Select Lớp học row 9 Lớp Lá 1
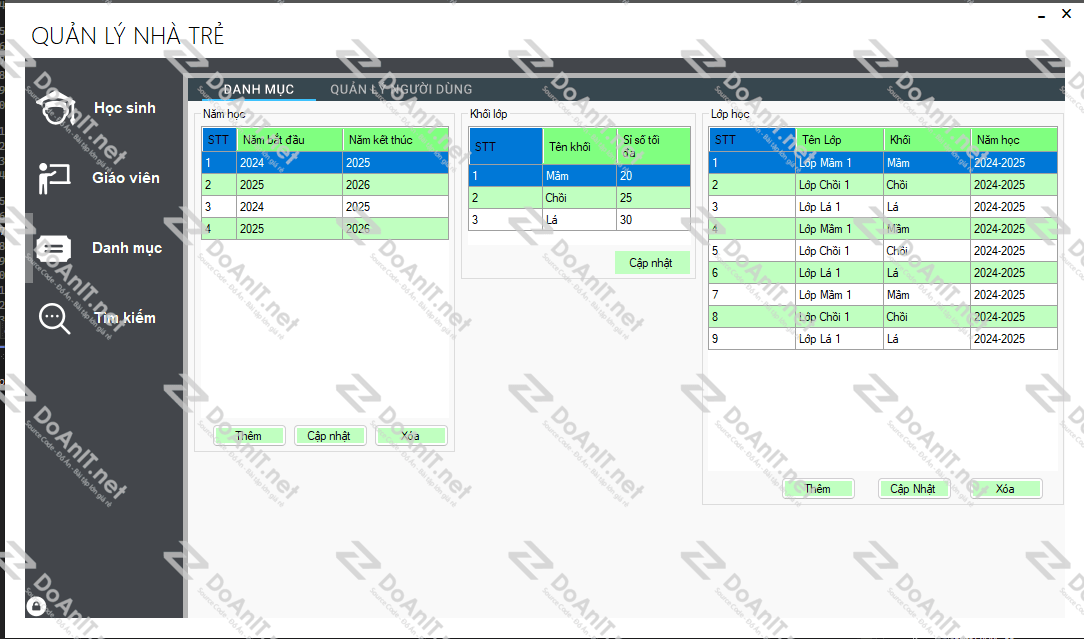This screenshot has width=1084, height=639. click(883, 339)
